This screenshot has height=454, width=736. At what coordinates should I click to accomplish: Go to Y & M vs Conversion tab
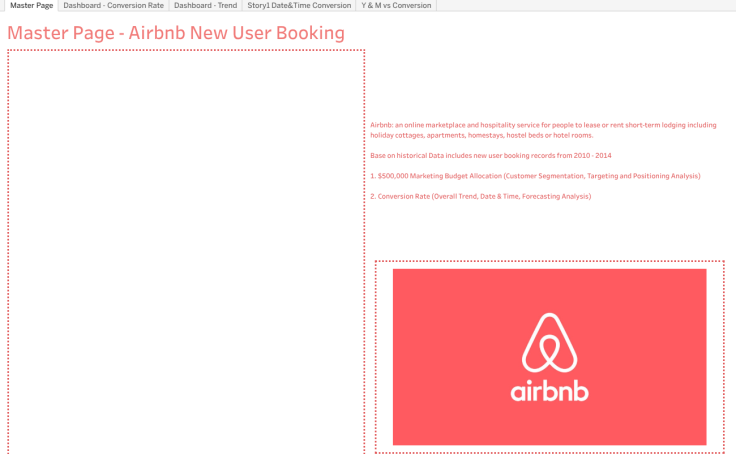[396, 6]
